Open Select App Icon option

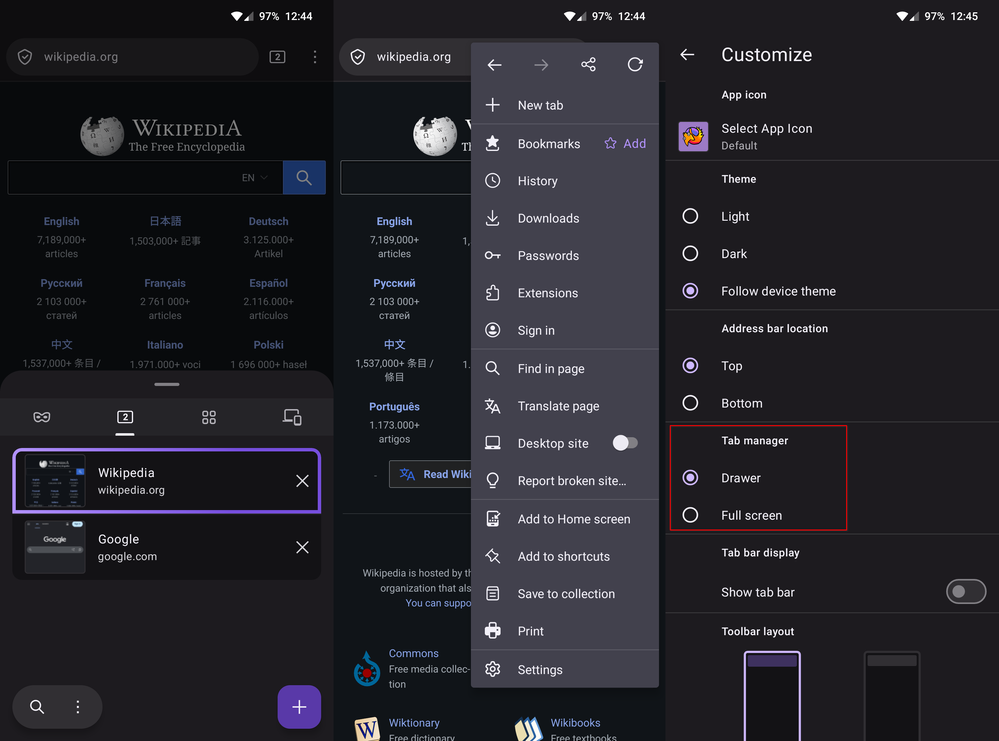click(x=832, y=136)
